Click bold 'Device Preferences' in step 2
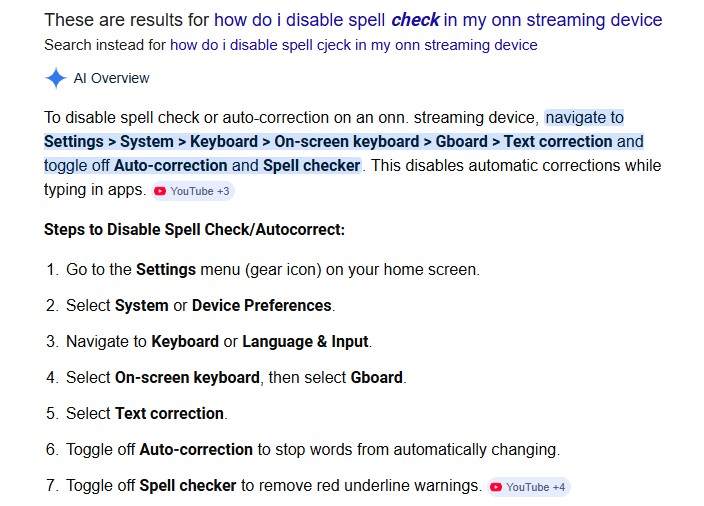The width and height of the screenshot is (704, 506). pyautogui.click(x=261, y=305)
